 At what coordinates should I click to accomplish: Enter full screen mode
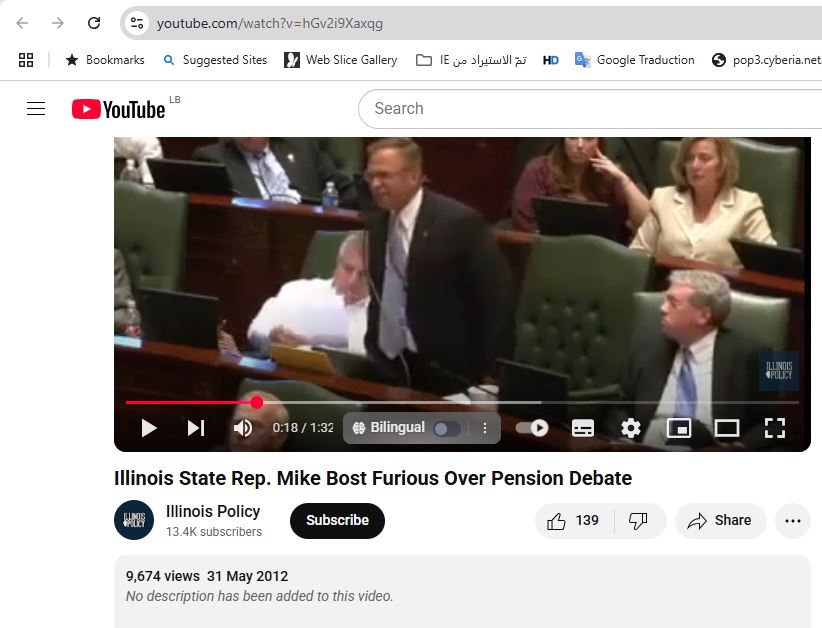[x=775, y=428]
